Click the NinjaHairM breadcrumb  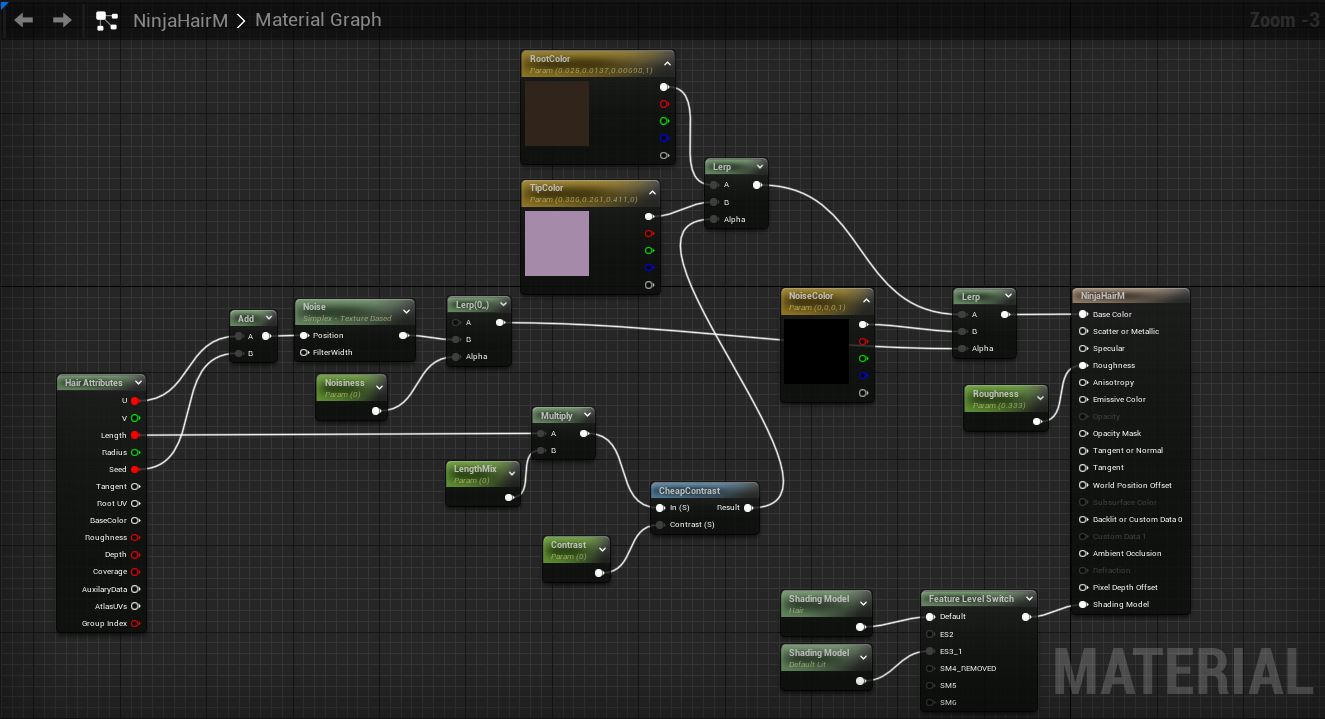point(179,20)
